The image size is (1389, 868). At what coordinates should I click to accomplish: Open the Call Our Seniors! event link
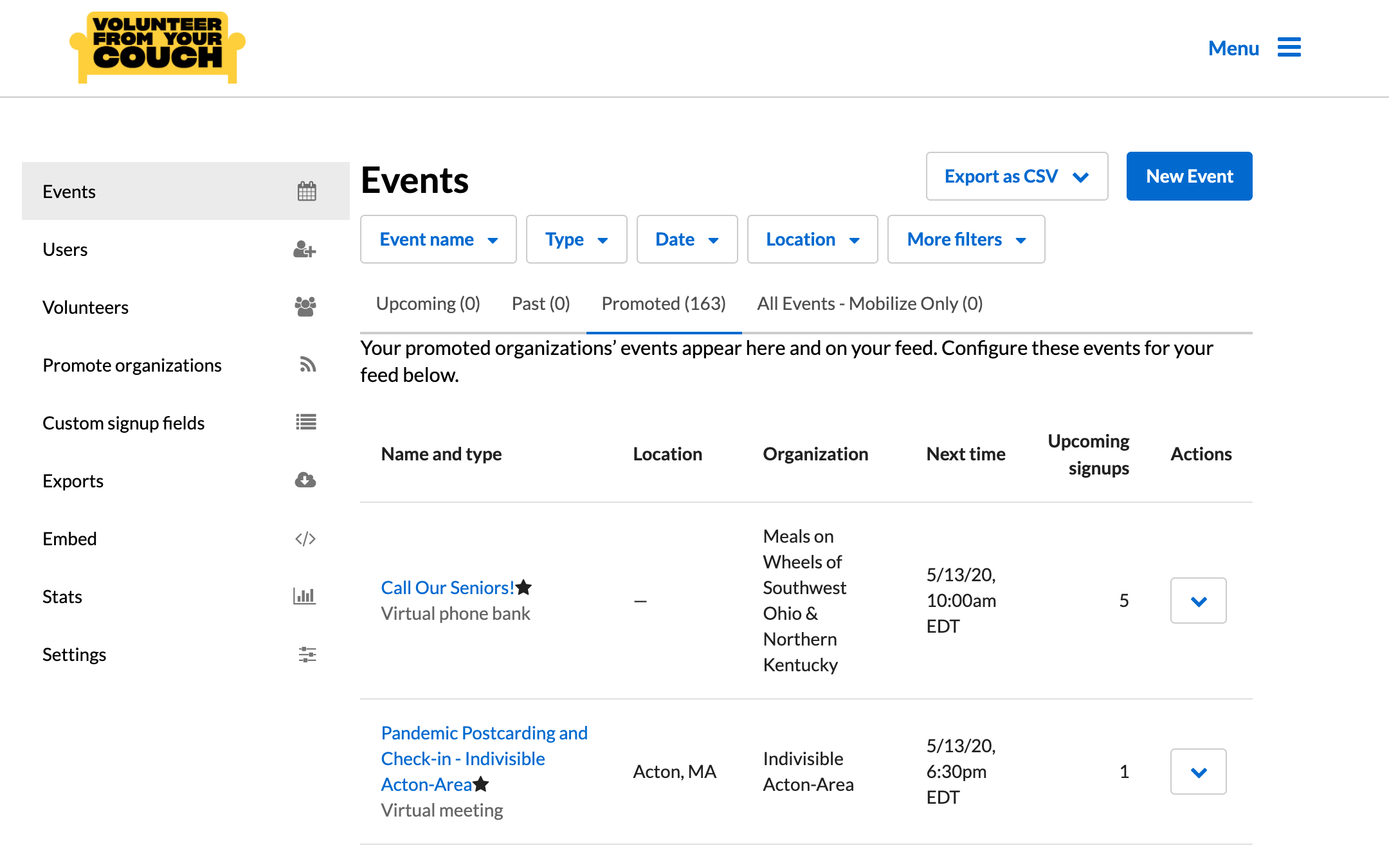pos(448,588)
